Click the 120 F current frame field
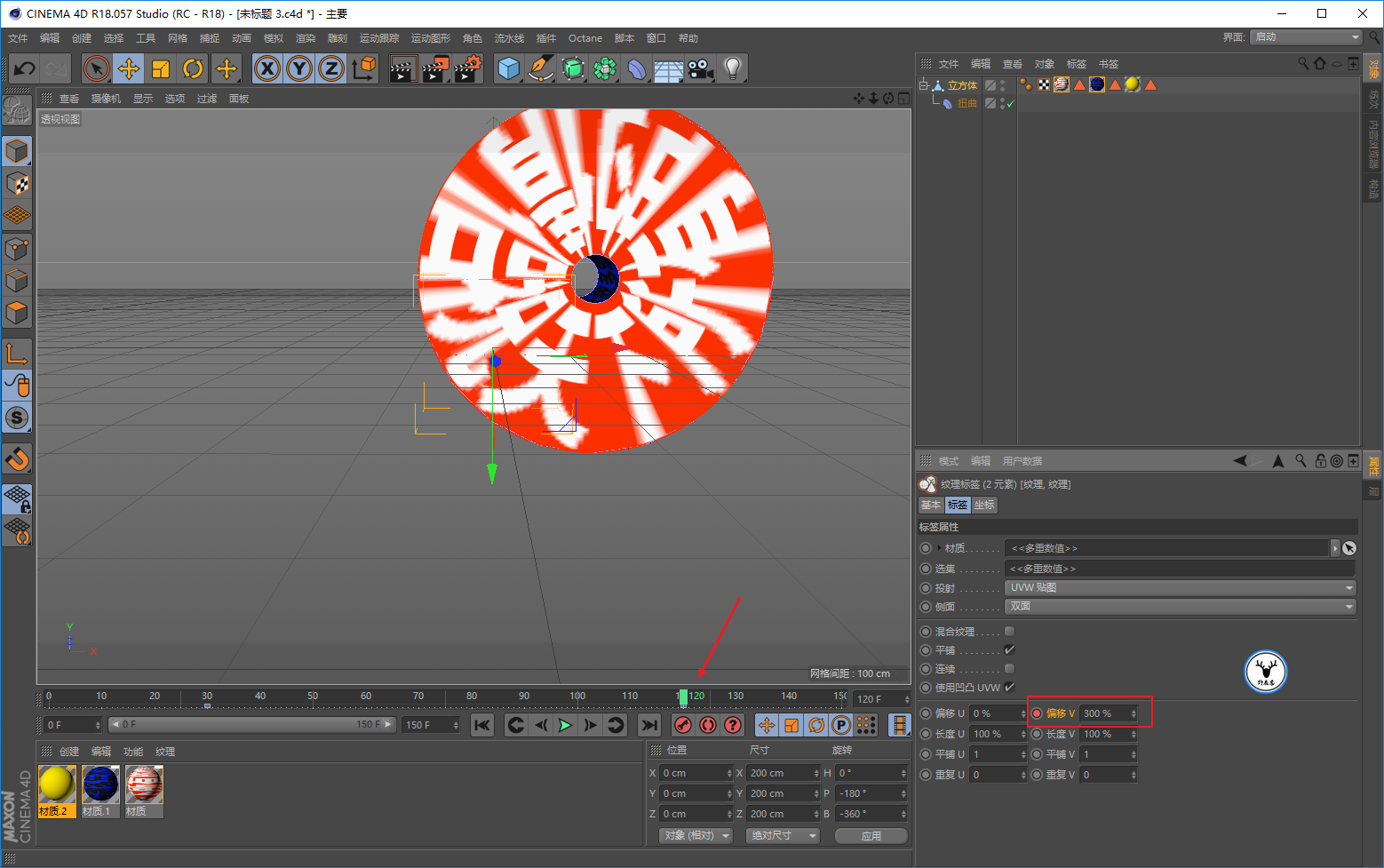The width and height of the screenshot is (1384, 868). click(882, 699)
